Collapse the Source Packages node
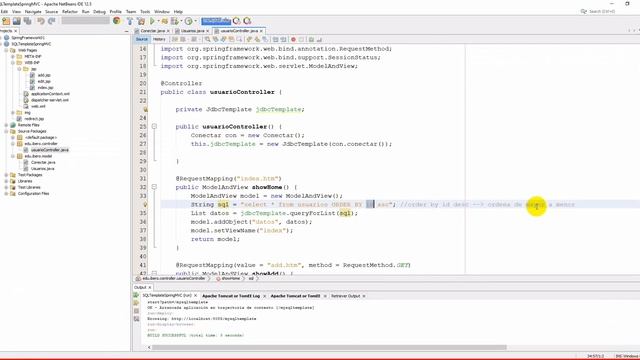The height and width of the screenshot is (360, 640). point(6,131)
